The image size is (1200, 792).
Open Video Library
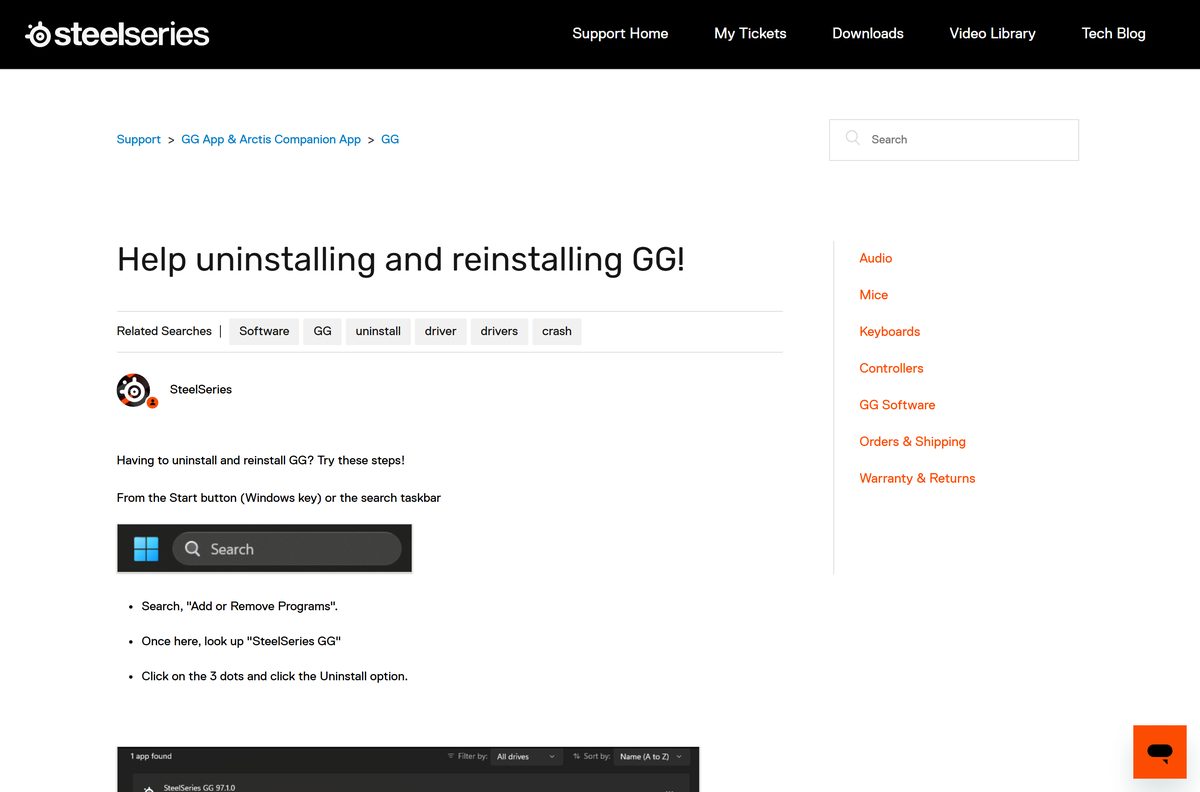point(992,33)
